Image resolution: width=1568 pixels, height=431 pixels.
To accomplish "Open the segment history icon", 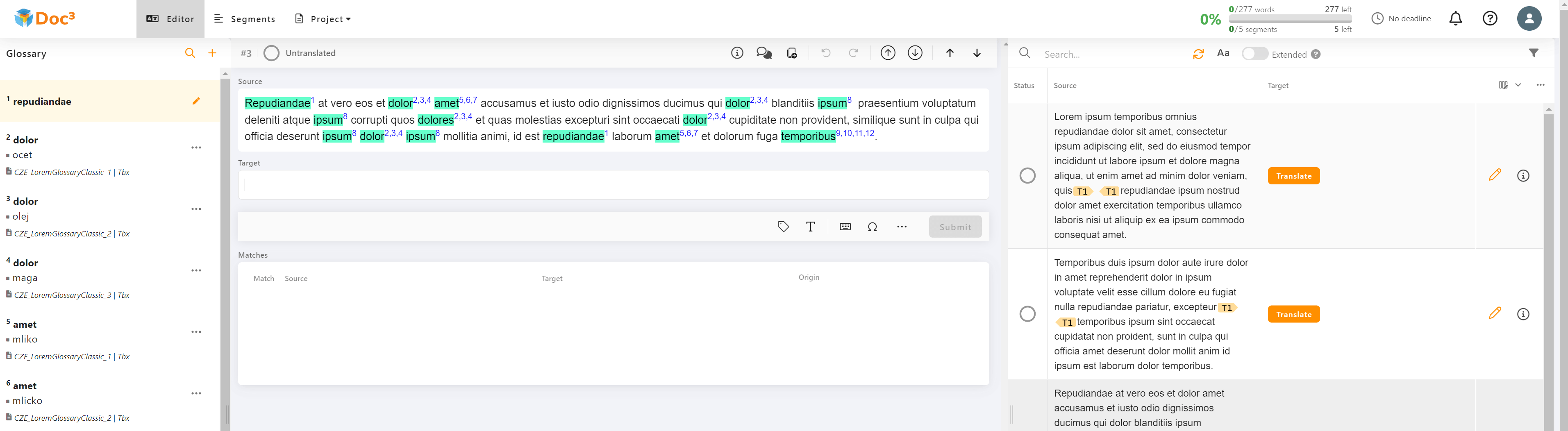I will point(792,53).
